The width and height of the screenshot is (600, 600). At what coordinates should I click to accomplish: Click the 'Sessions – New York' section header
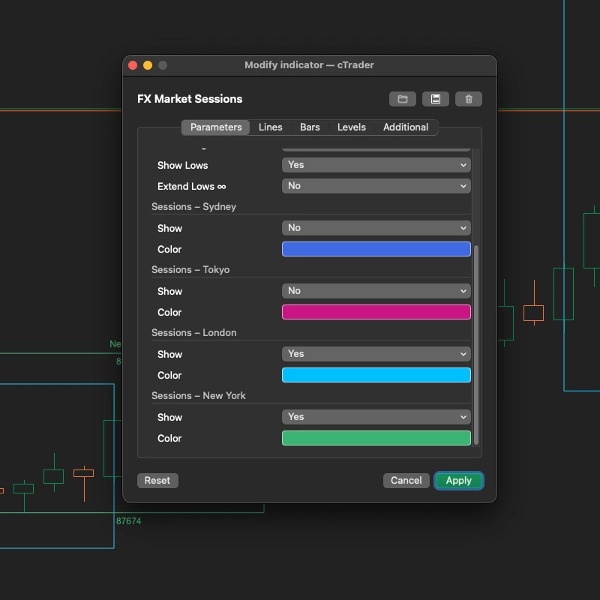[199, 396]
